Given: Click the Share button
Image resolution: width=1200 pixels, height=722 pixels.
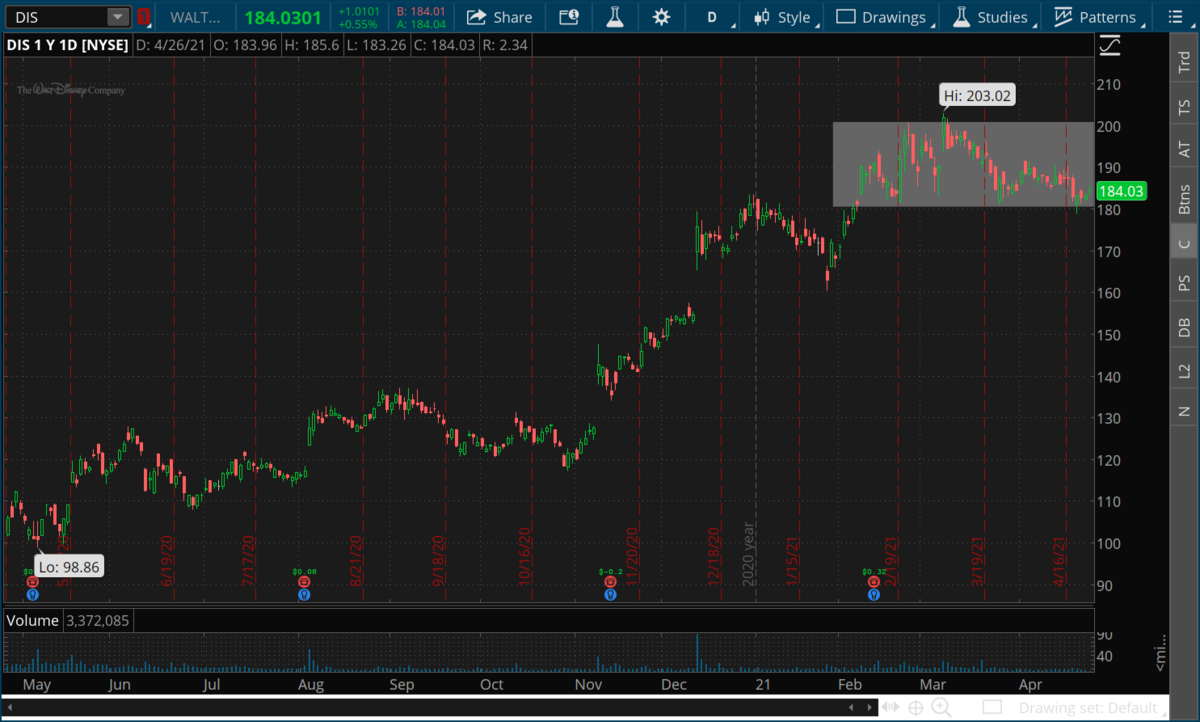Looking at the screenshot, I should (x=500, y=17).
